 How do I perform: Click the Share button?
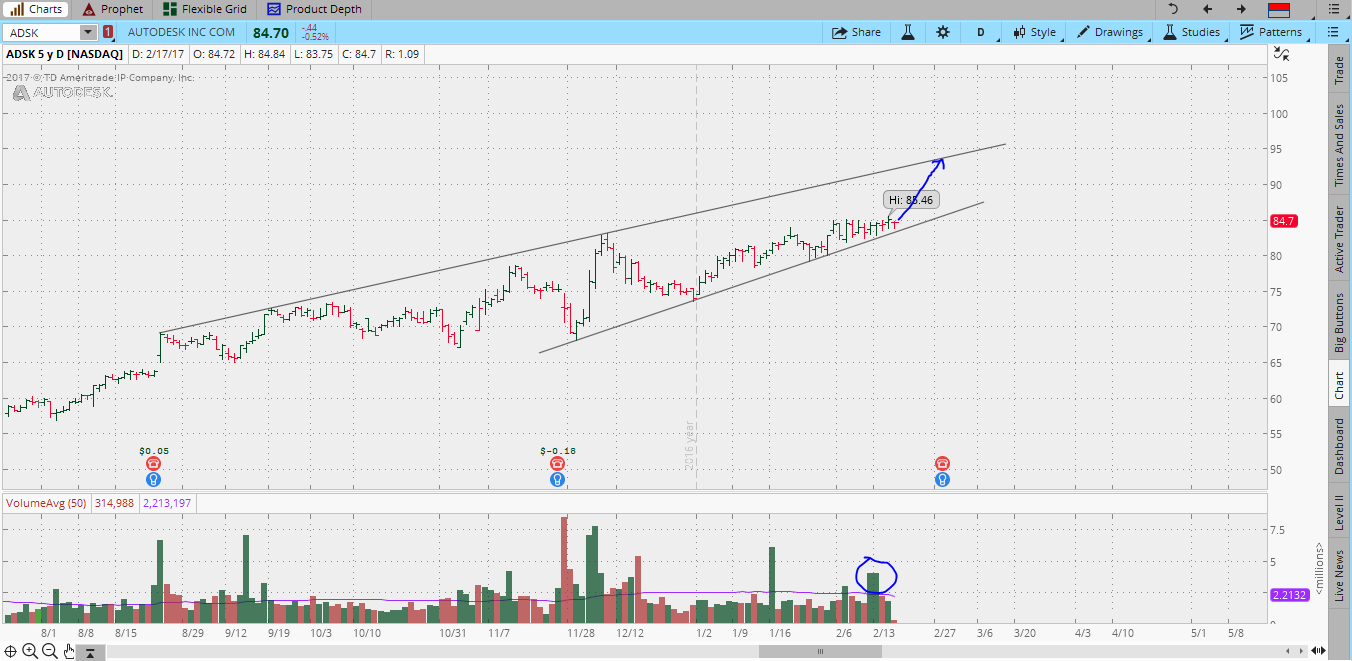(x=857, y=32)
